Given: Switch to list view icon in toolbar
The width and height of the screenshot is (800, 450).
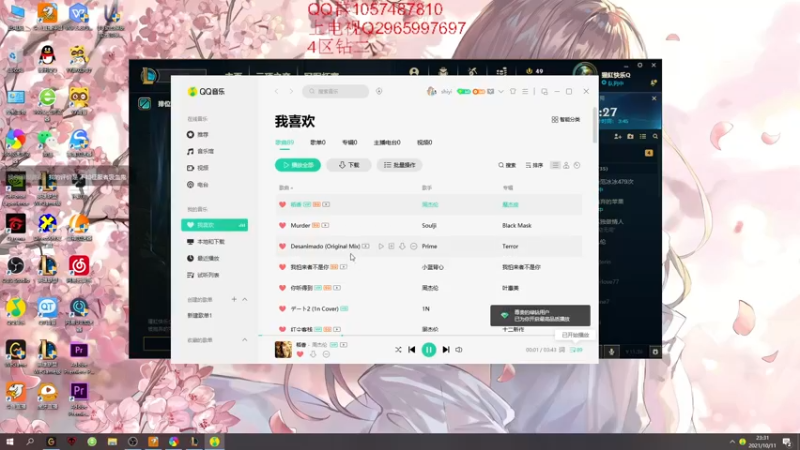Looking at the screenshot, I should [555, 165].
